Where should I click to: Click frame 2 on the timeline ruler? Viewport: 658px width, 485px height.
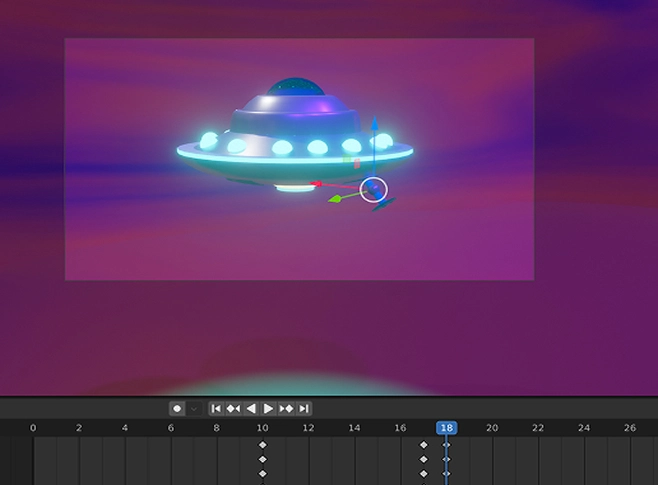[x=79, y=428]
